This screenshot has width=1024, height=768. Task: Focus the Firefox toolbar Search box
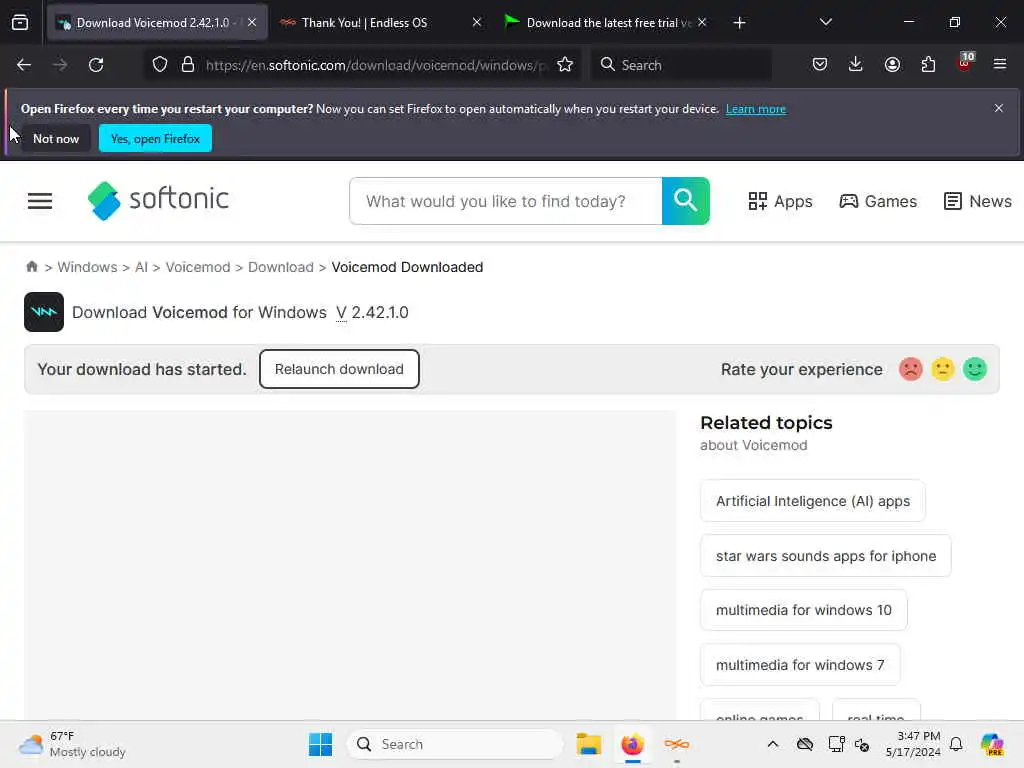(x=681, y=65)
